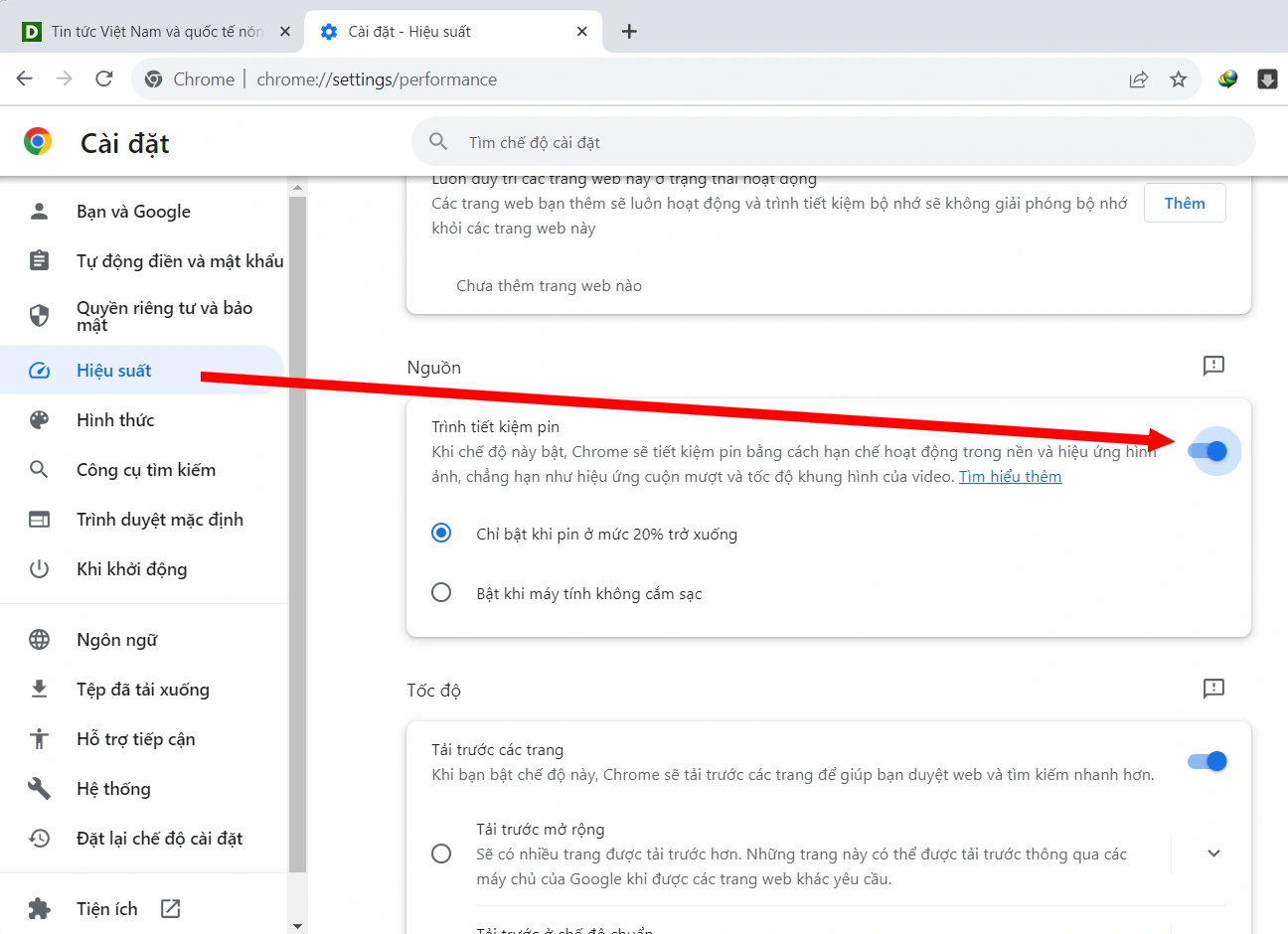Click the wrench icon for Hệ thống

pyautogui.click(x=39, y=789)
